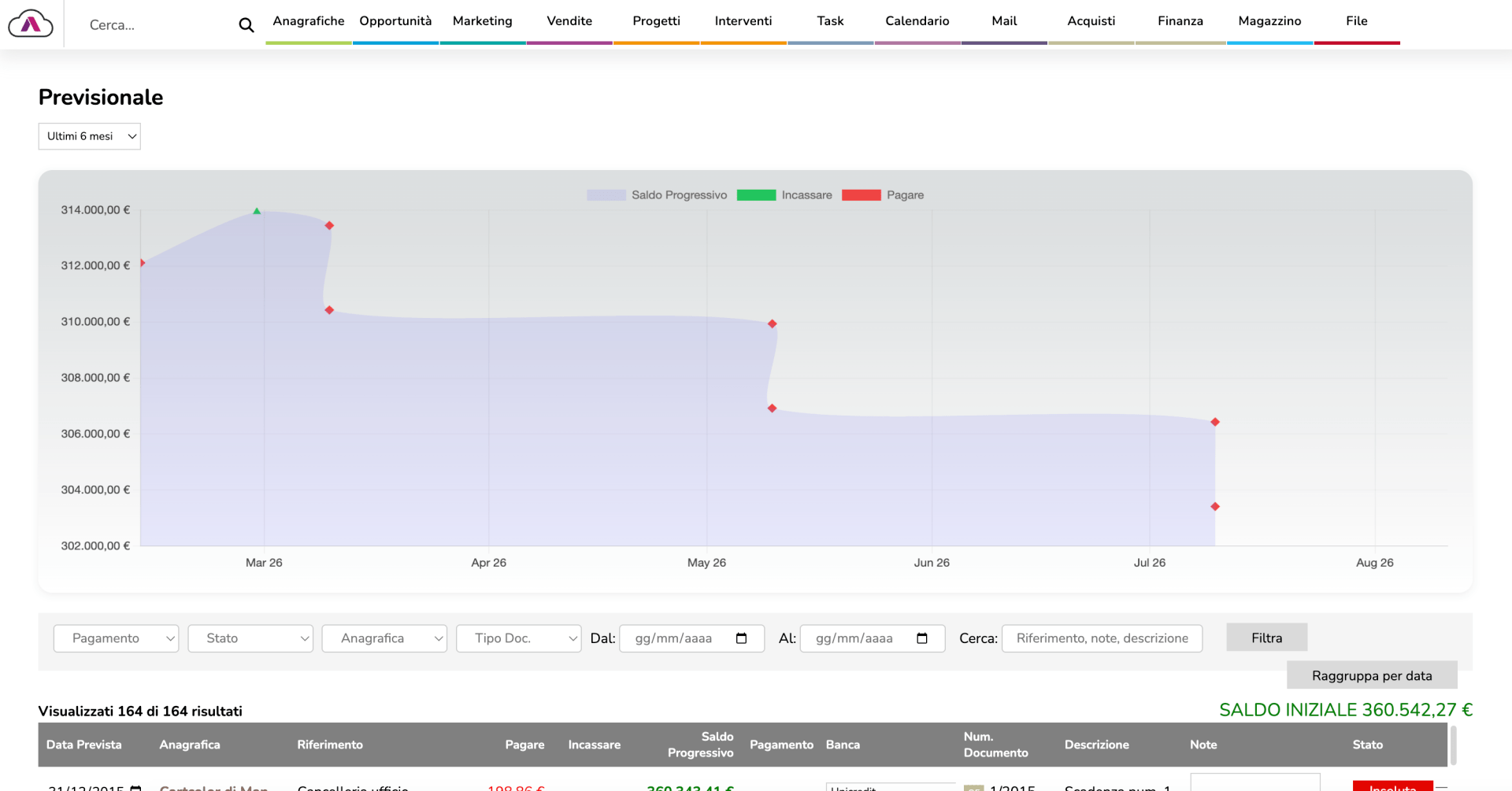Expand the Pagamento filter dropdown
Screen dimensions: 1512x791
coord(117,638)
